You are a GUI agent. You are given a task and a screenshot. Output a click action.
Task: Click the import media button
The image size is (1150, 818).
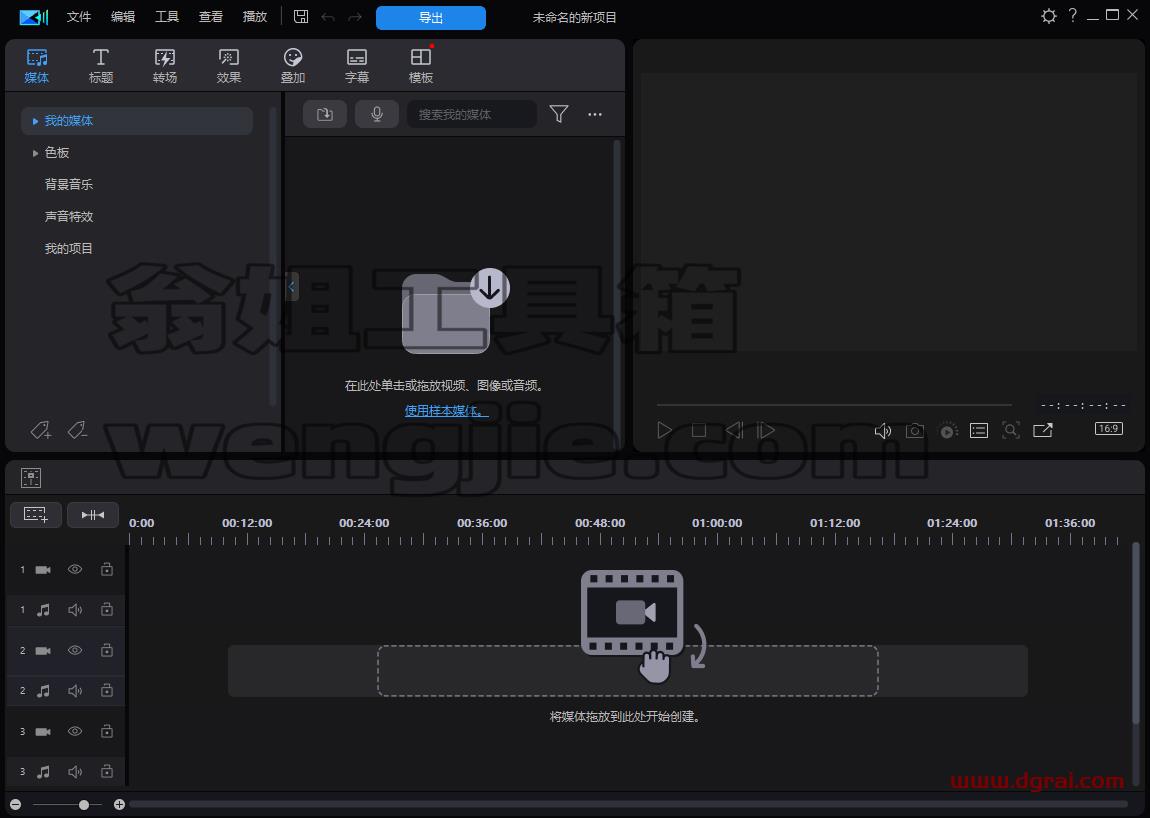(325, 114)
